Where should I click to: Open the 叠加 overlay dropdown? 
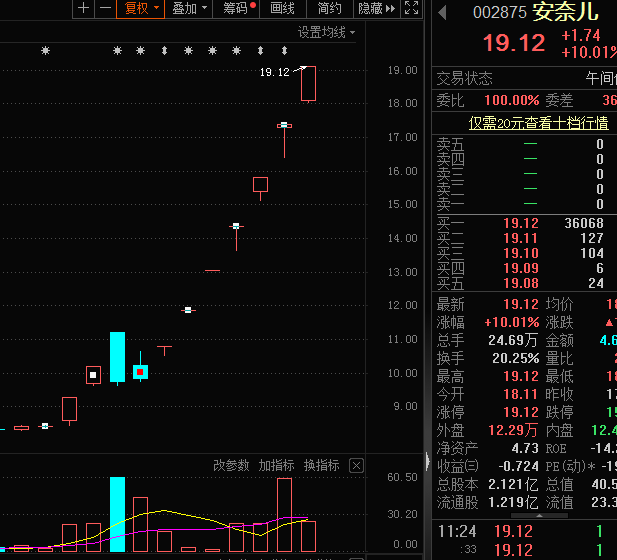coord(189,8)
